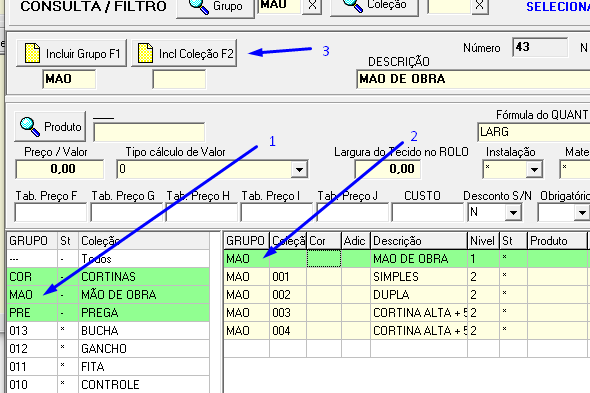
Task: Click the Cor column header
Action: (324, 241)
